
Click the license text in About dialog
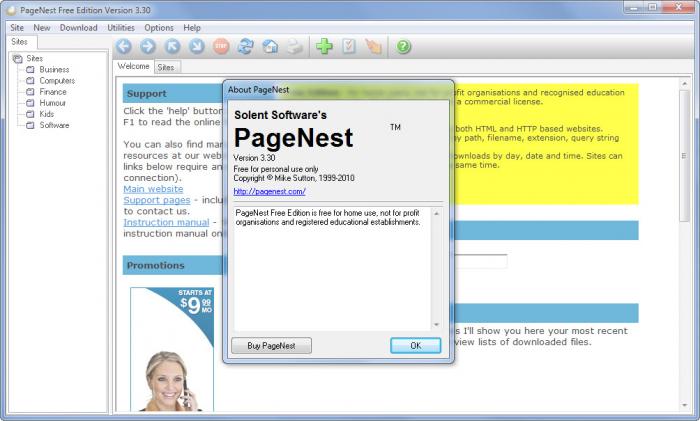pyautogui.click(x=328, y=217)
